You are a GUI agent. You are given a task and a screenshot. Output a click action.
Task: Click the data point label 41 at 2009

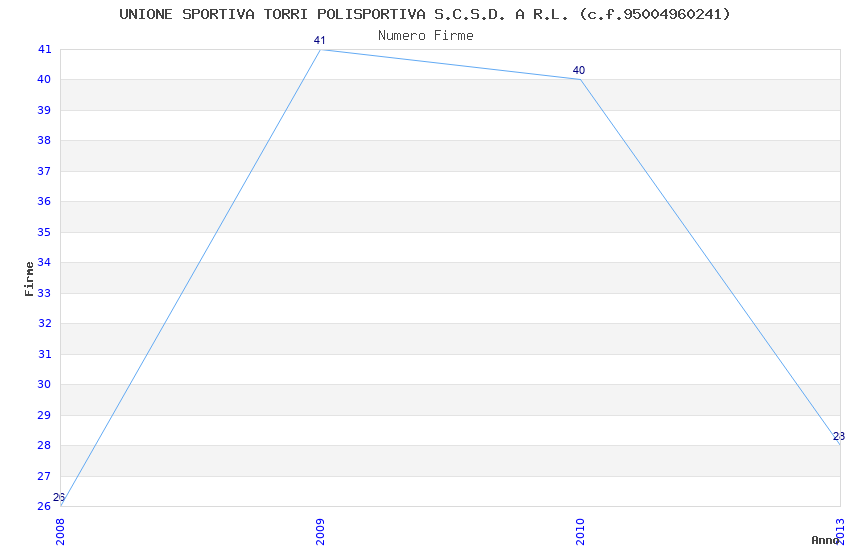click(x=319, y=40)
